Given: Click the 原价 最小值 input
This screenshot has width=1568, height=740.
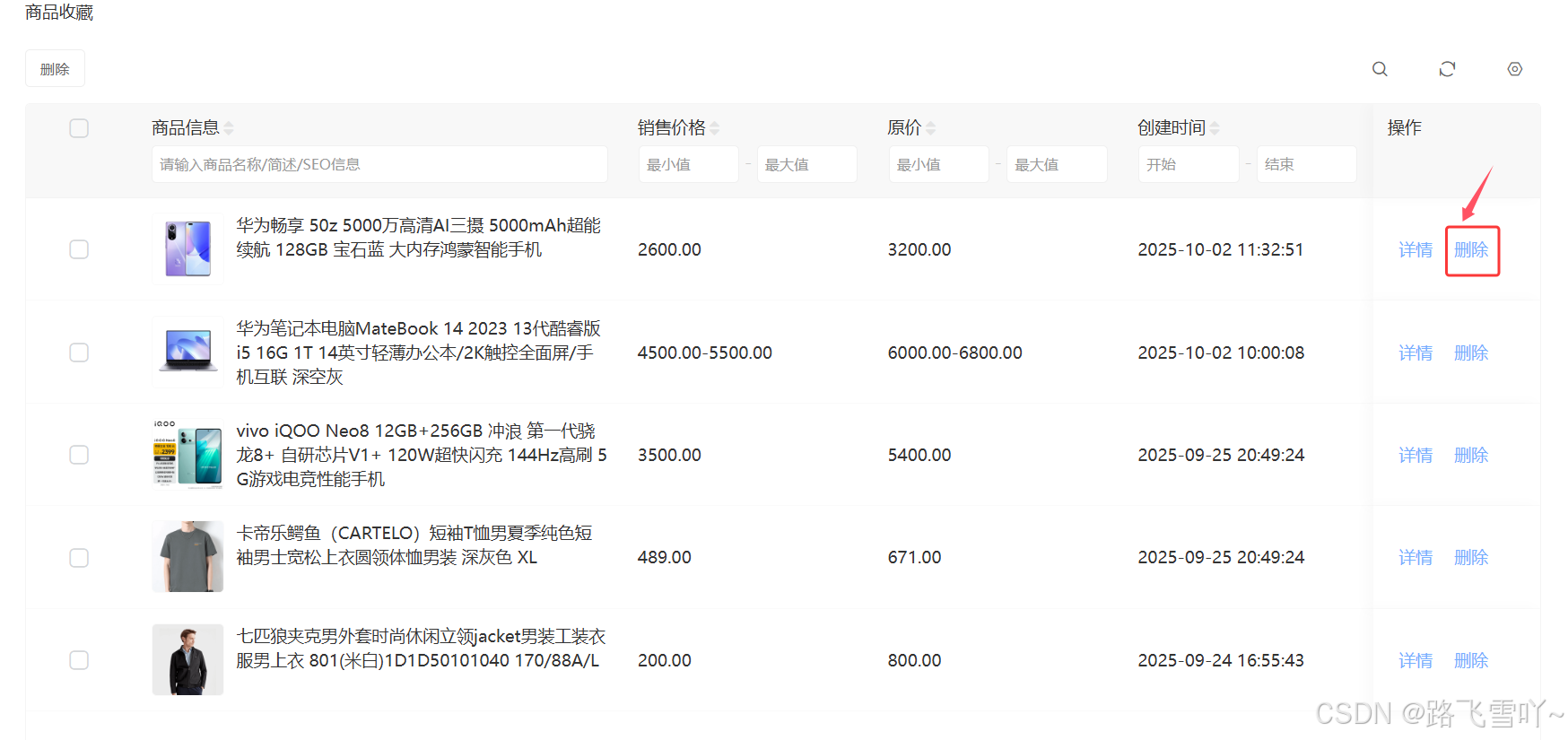Looking at the screenshot, I should click(x=938, y=164).
